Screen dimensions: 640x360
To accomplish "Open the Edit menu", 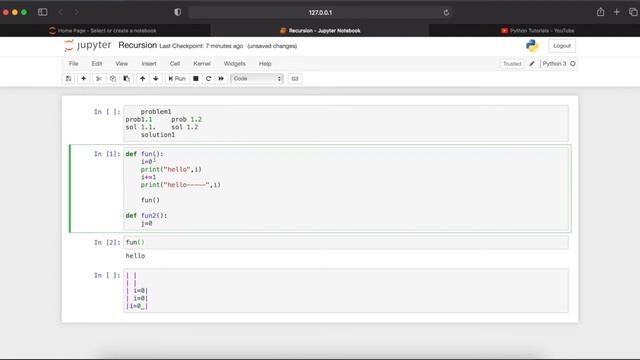I will tap(97, 64).
